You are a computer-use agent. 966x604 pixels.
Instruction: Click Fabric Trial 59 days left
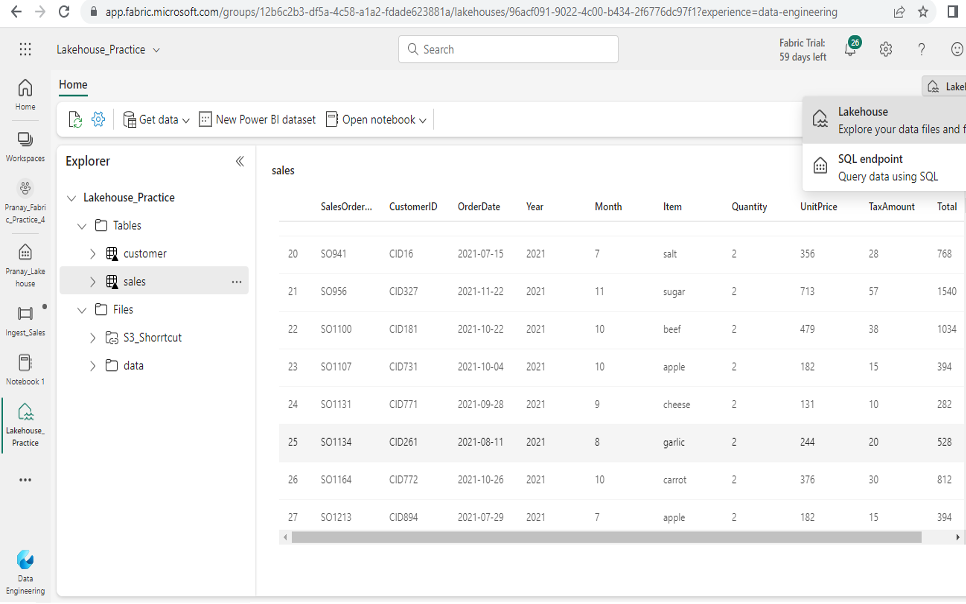pos(802,50)
